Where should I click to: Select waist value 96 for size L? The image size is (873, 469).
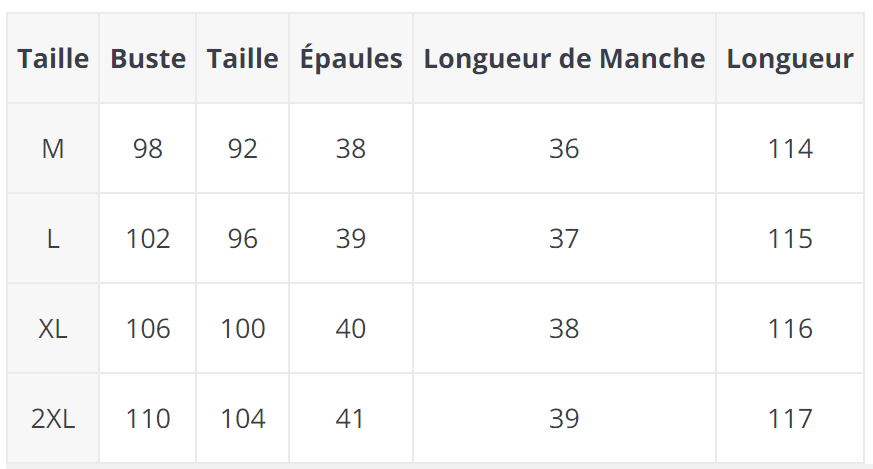[243, 239]
